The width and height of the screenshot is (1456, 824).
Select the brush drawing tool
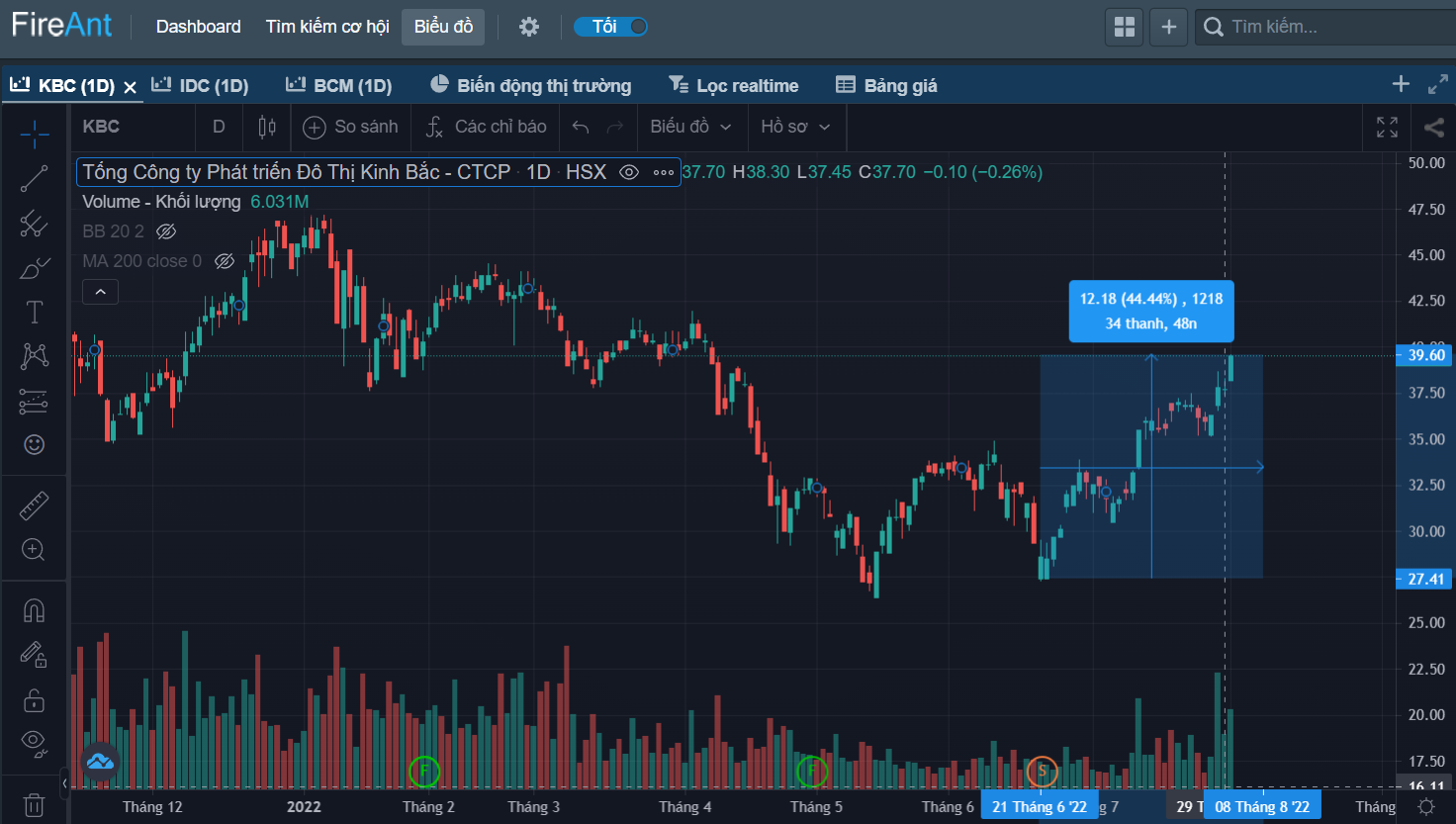(x=35, y=268)
